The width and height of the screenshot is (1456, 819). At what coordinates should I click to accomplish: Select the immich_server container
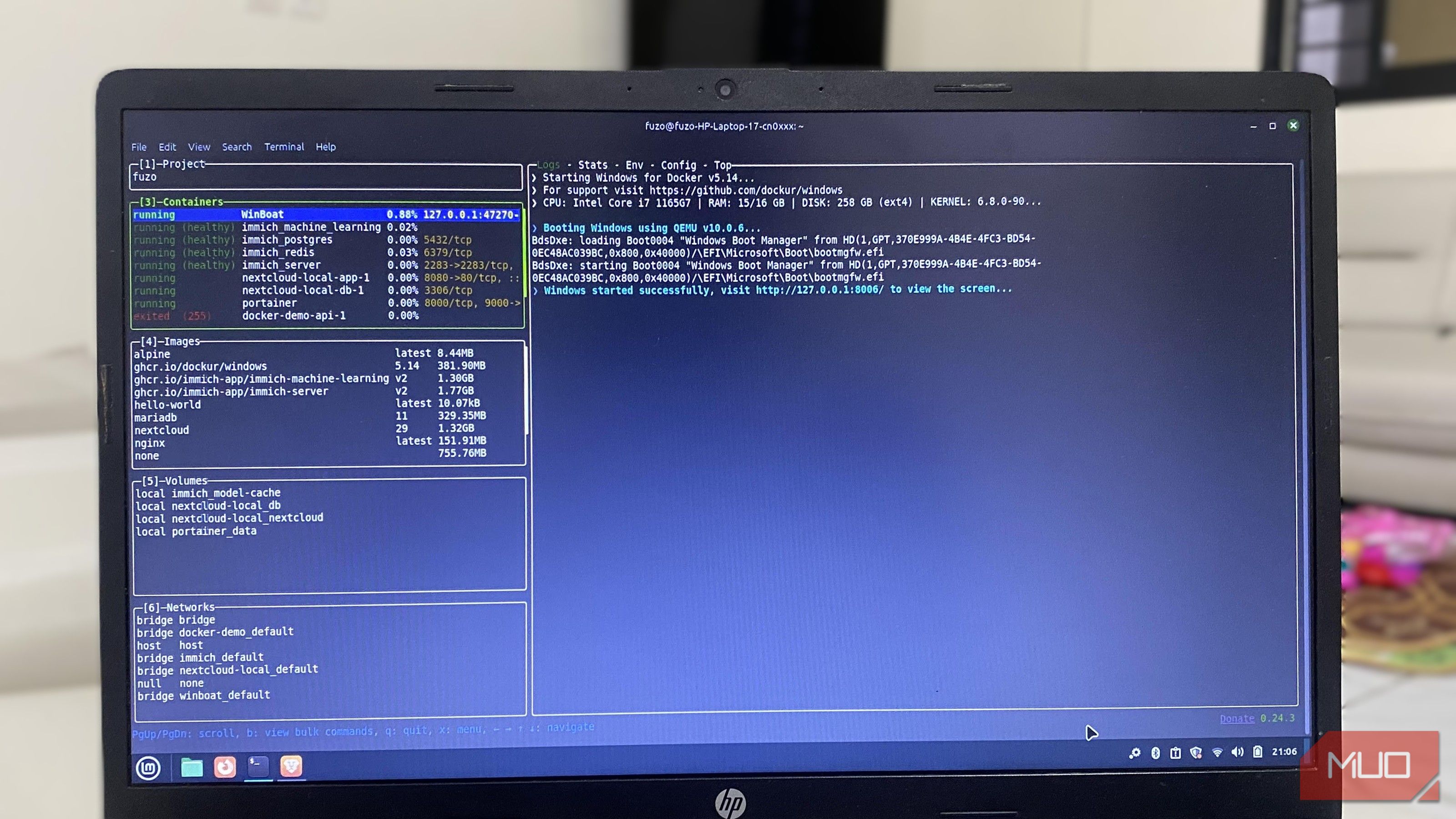(281, 265)
